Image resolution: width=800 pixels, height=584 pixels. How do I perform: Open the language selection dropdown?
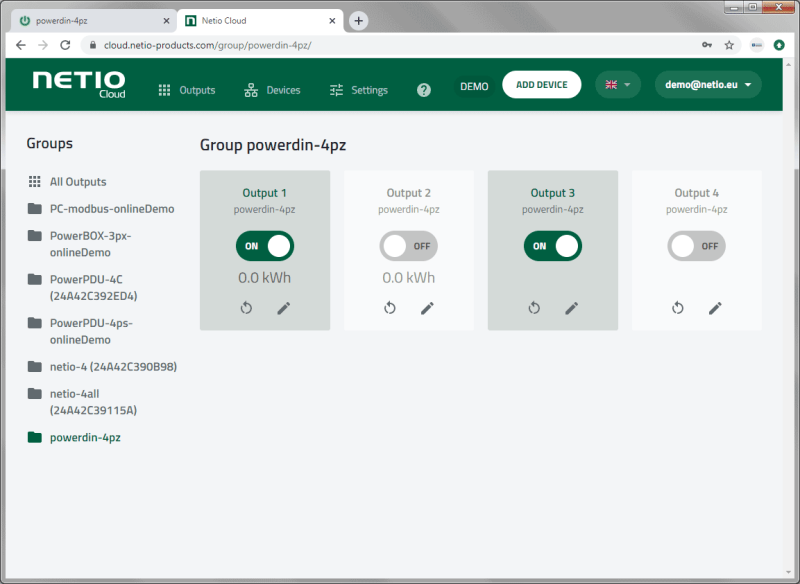pyautogui.click(x=617, y=85)
